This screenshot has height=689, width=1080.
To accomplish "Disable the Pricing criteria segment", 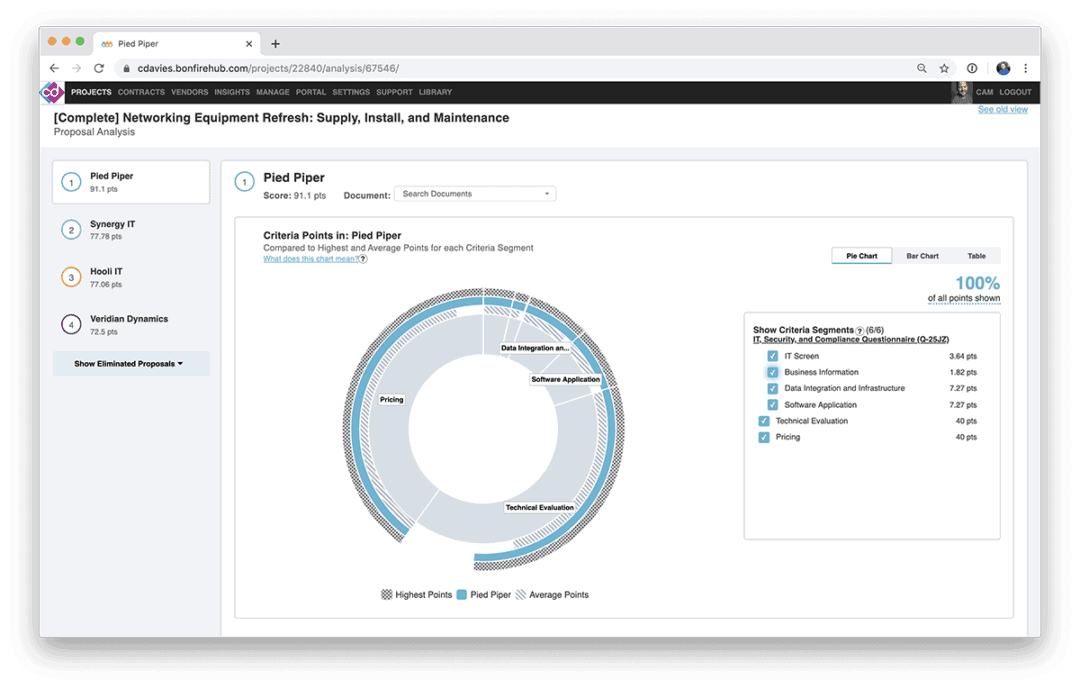I will (764, 437).
